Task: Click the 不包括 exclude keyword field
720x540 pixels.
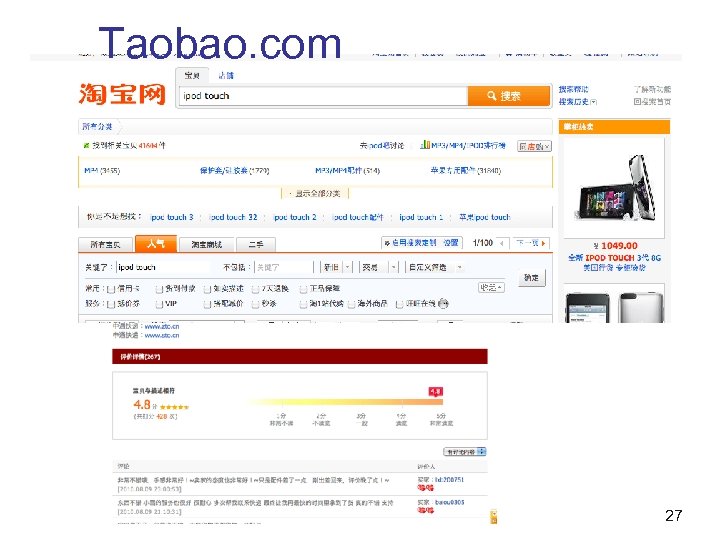Action: (x=284, y=267)
